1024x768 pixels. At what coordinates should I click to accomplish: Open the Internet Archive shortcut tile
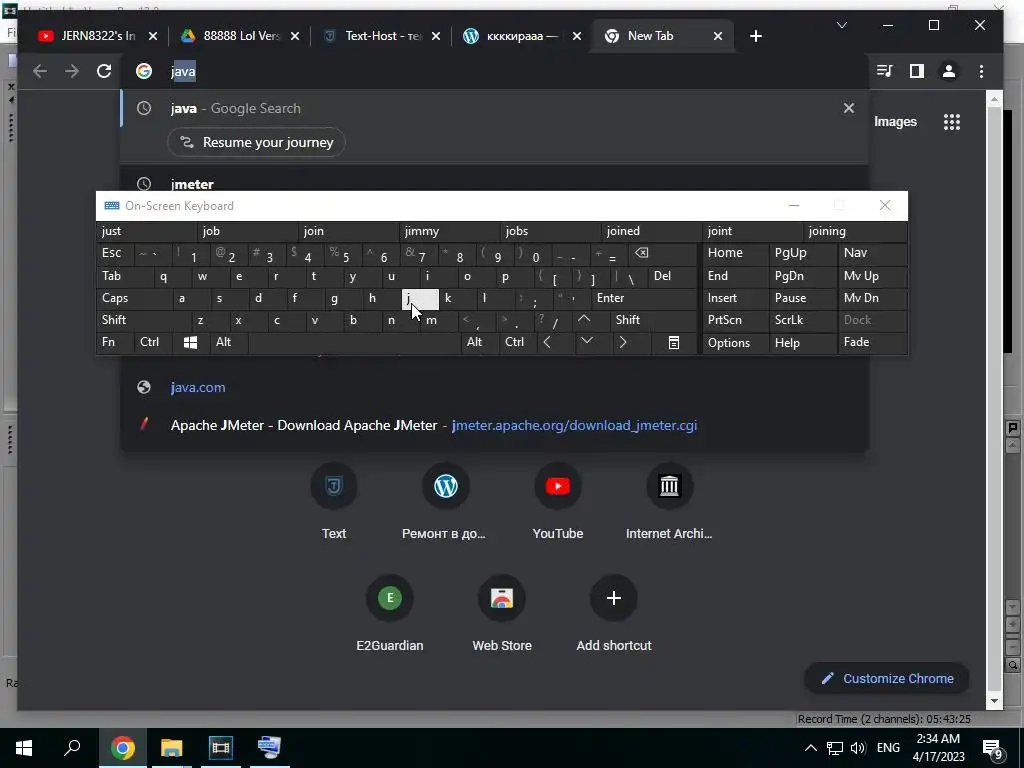tap(669, 502)
